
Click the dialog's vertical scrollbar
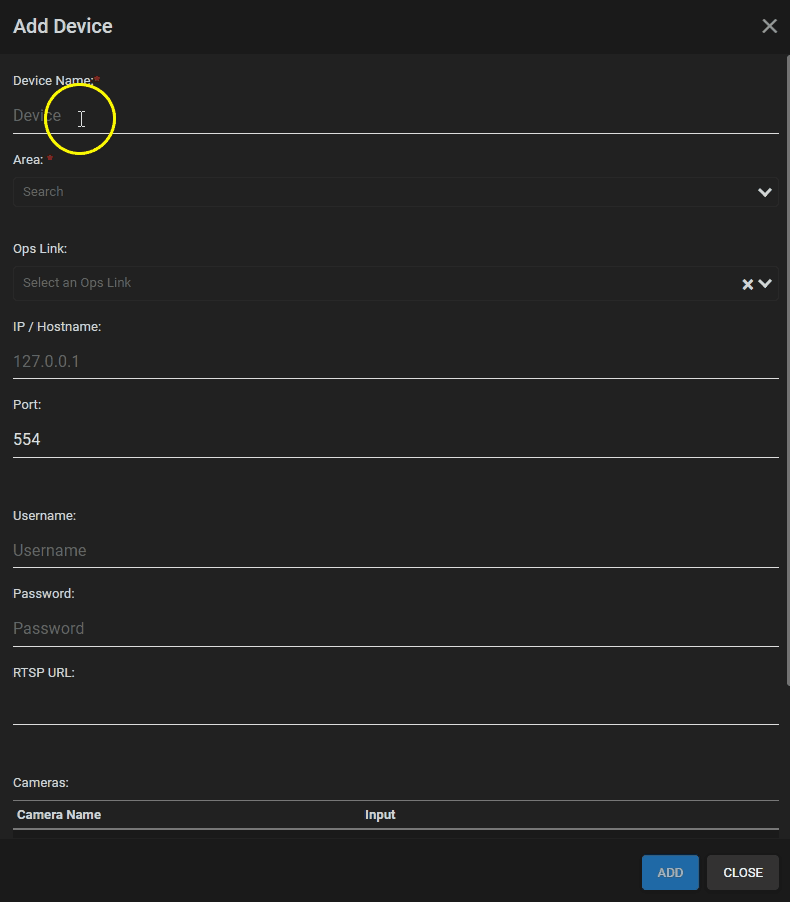(788, 370)
